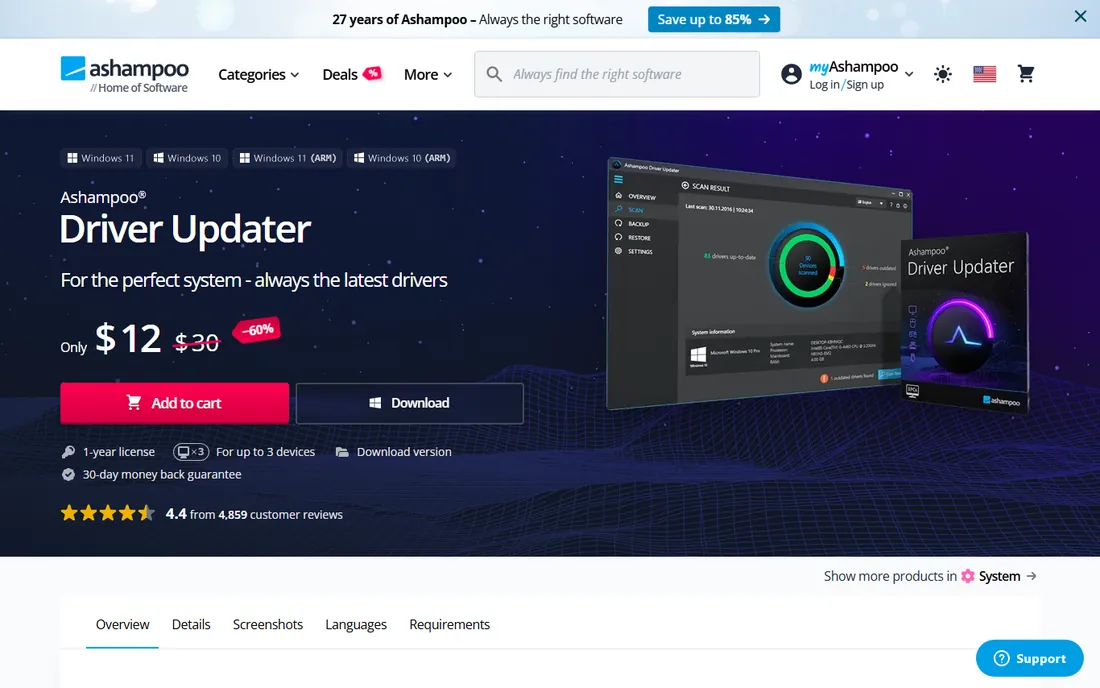Click the For up to 3 devices text
This screenshot has height=688, width=1100.
(x=265, y=452)
